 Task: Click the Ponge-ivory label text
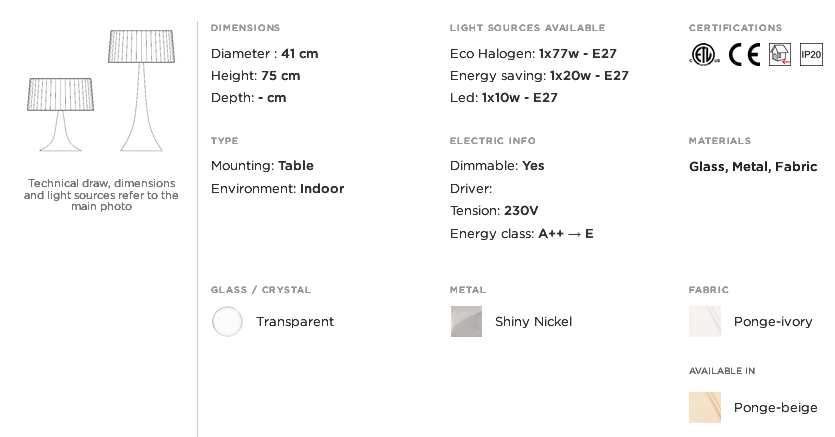[773, 321]
